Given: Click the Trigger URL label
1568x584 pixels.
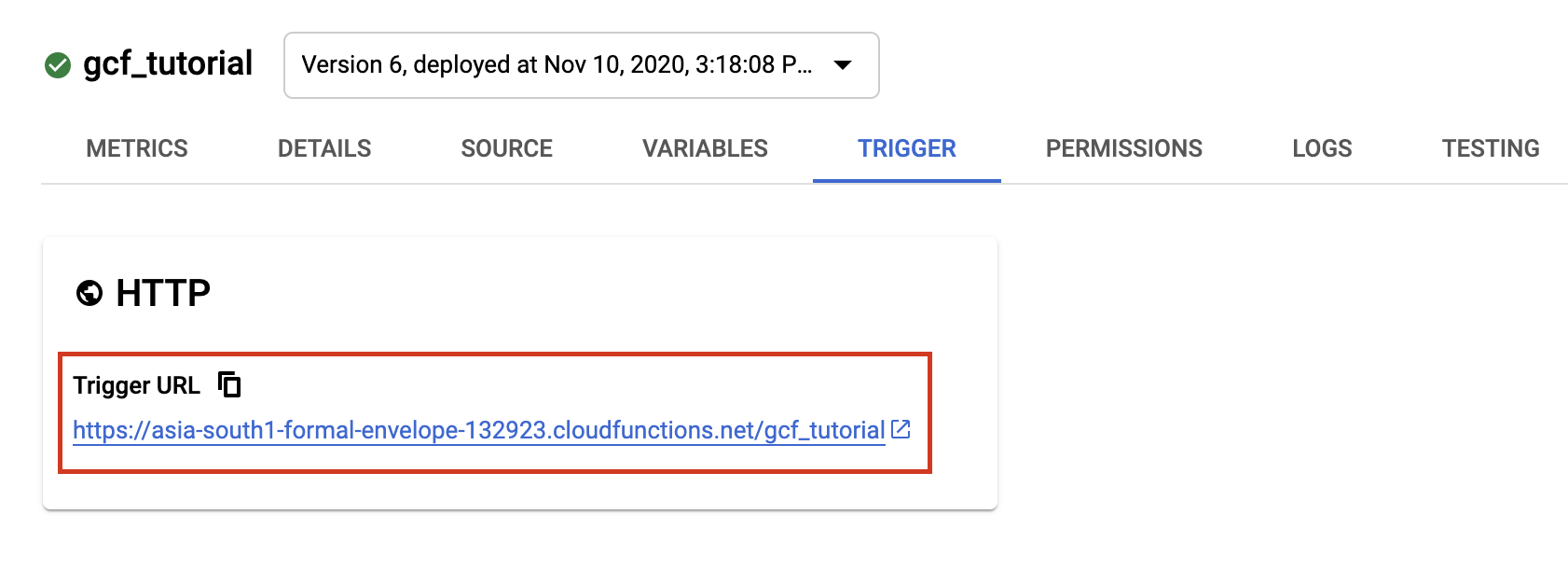Looking at the screenshot, I should 137,385.
